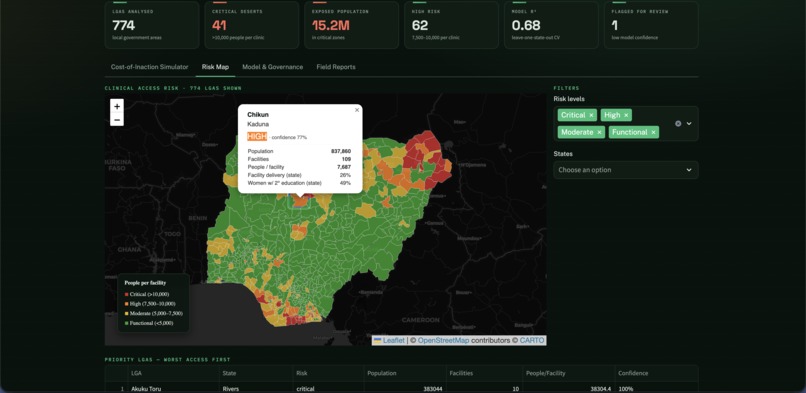Click the Exposed Population 15.2M card
The width and height of the screenshot is (806, 393).
(x=352, y=25)
